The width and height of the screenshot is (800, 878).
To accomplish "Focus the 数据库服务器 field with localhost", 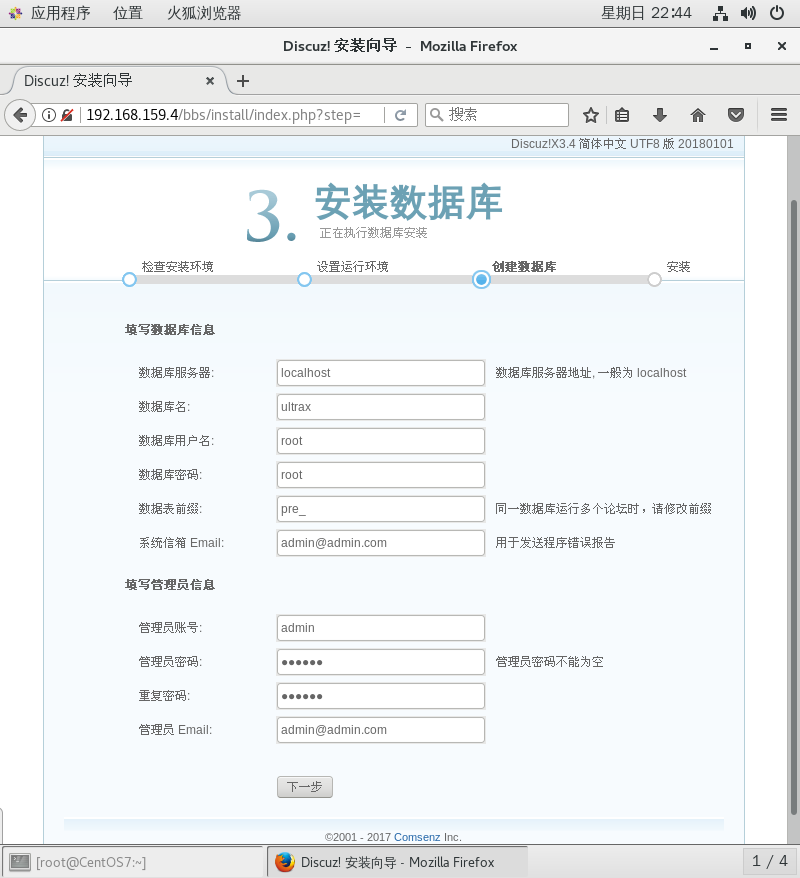I will (381, 373).
